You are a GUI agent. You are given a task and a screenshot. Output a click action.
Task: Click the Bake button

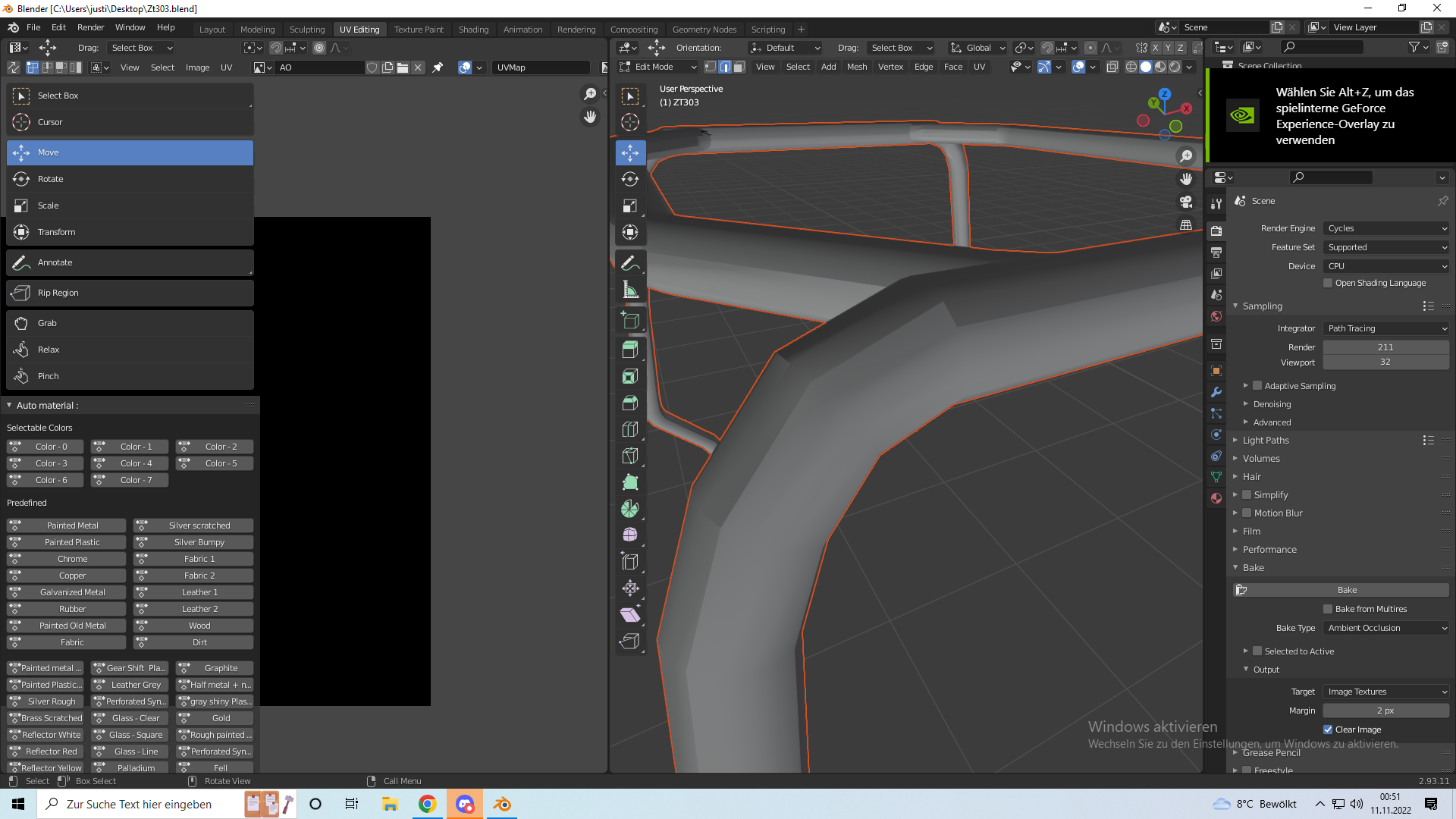tap(1347, 590)
